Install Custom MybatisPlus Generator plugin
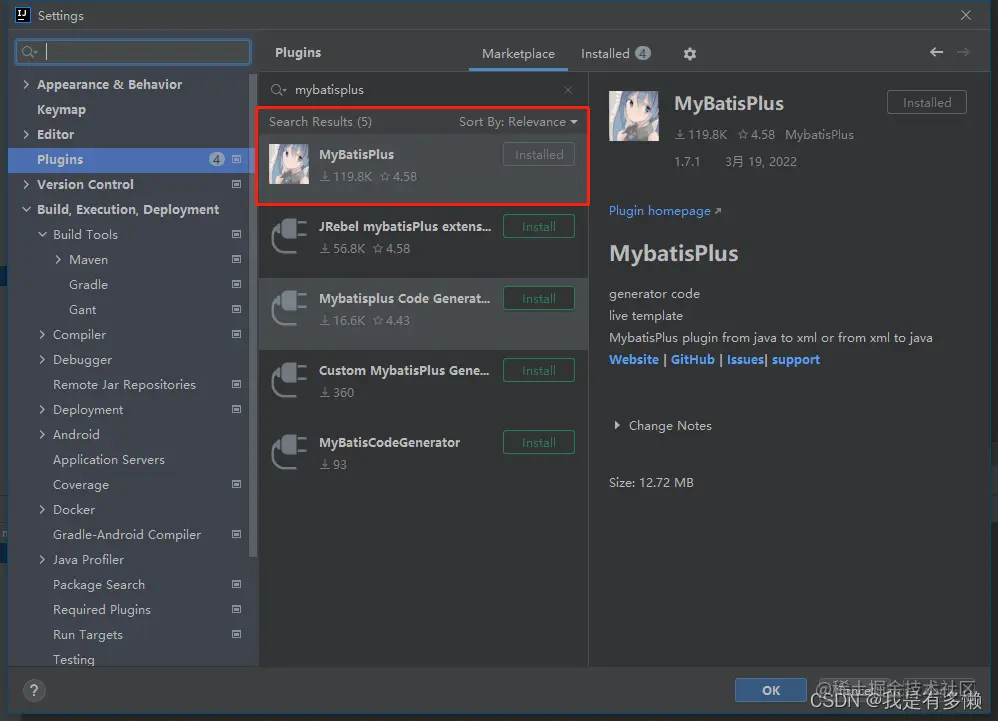Screen dimensions: 998x721 538,370
